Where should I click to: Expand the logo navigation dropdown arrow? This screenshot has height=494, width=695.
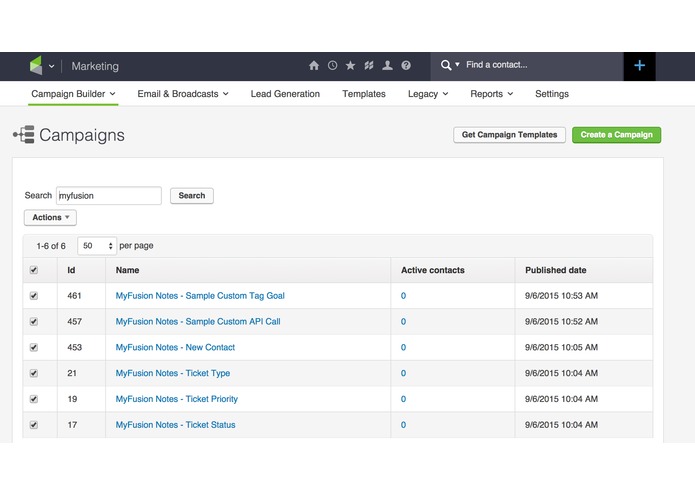[x=51, y=66]
